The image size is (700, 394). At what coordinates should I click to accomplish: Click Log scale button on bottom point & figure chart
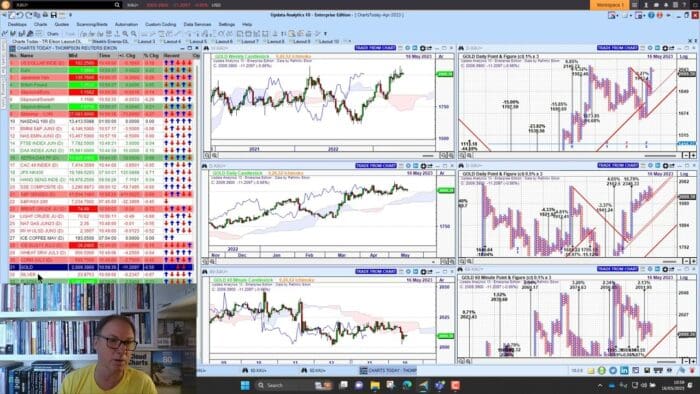[683, 278]
